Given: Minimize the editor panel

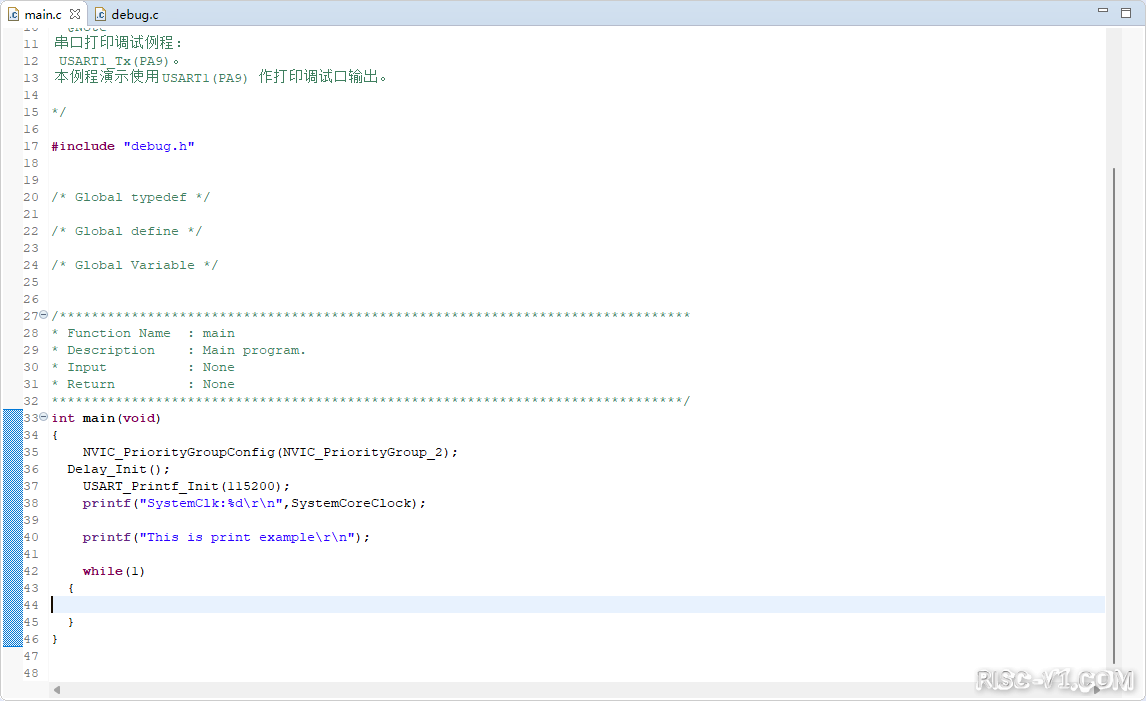Looking at the screenshot, I should tap(1103, 11).
